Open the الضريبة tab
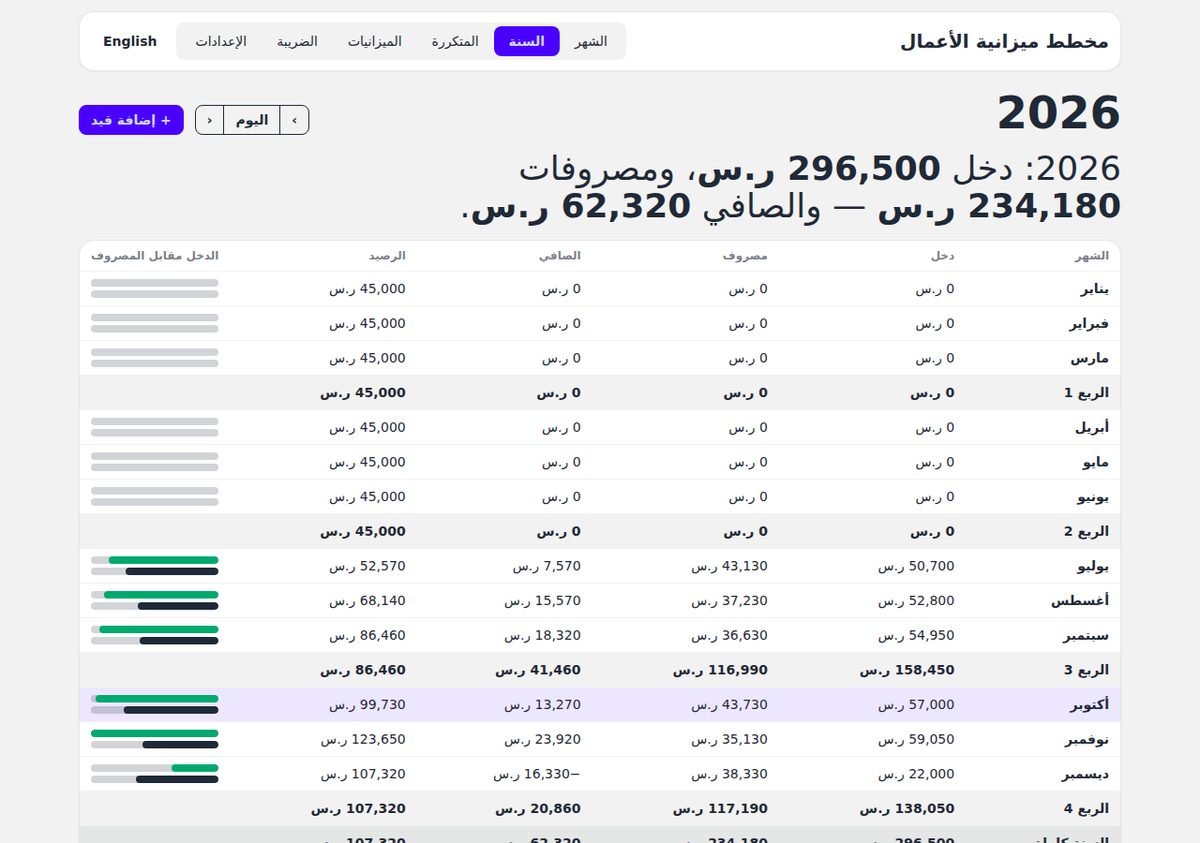1200x843 pixels. 298,41
